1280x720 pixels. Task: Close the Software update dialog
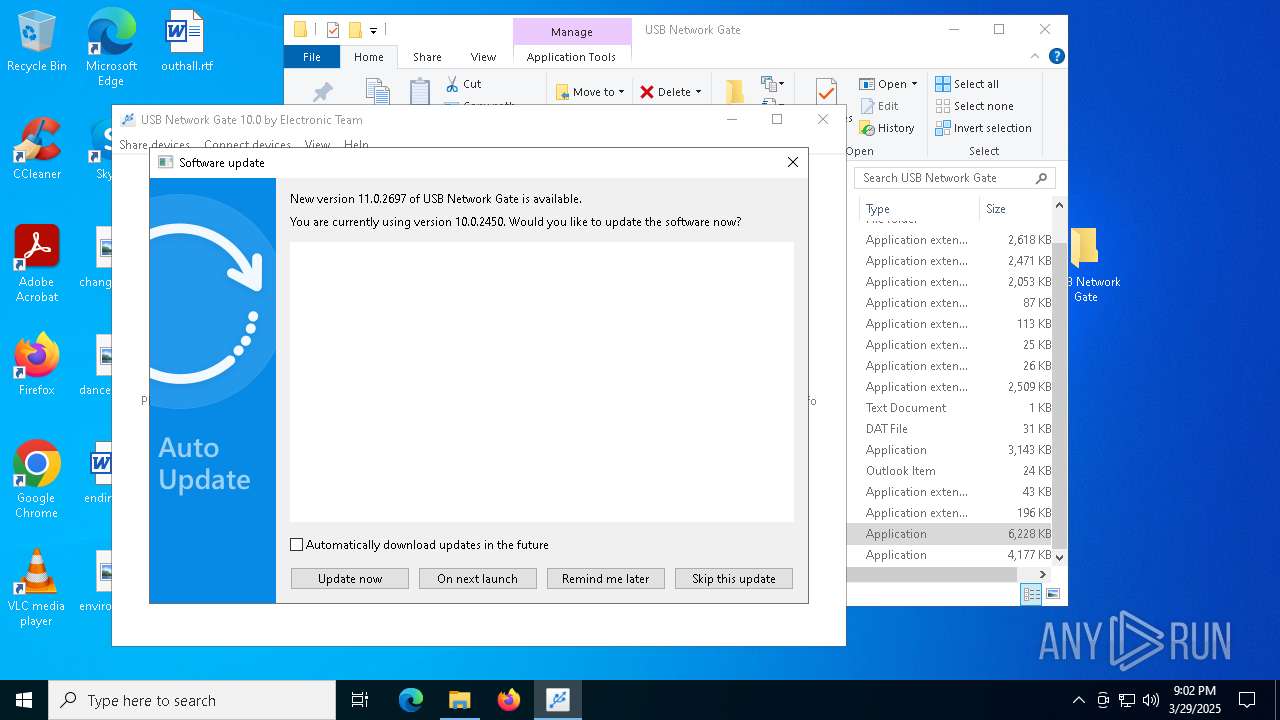(x=793, y=162)
